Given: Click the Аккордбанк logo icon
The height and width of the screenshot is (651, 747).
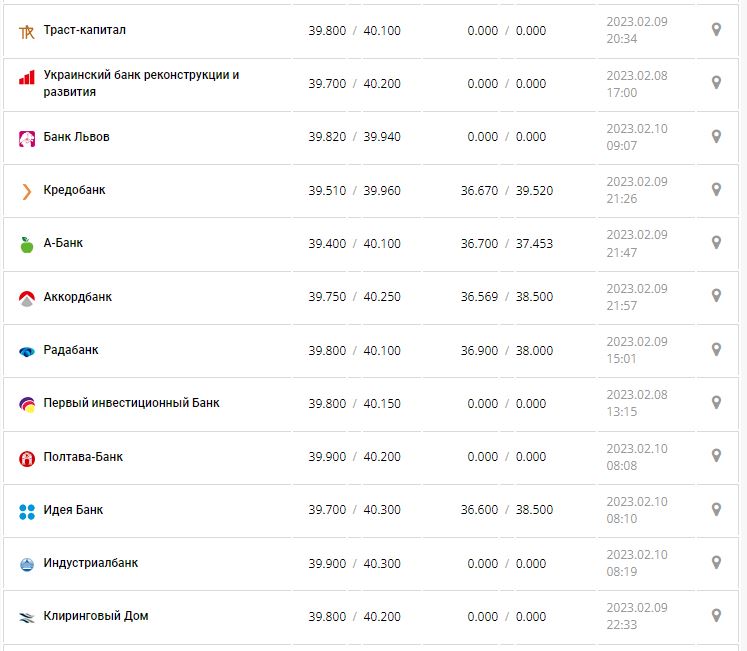Looking at the screenshot, I should tap(27, 298).
